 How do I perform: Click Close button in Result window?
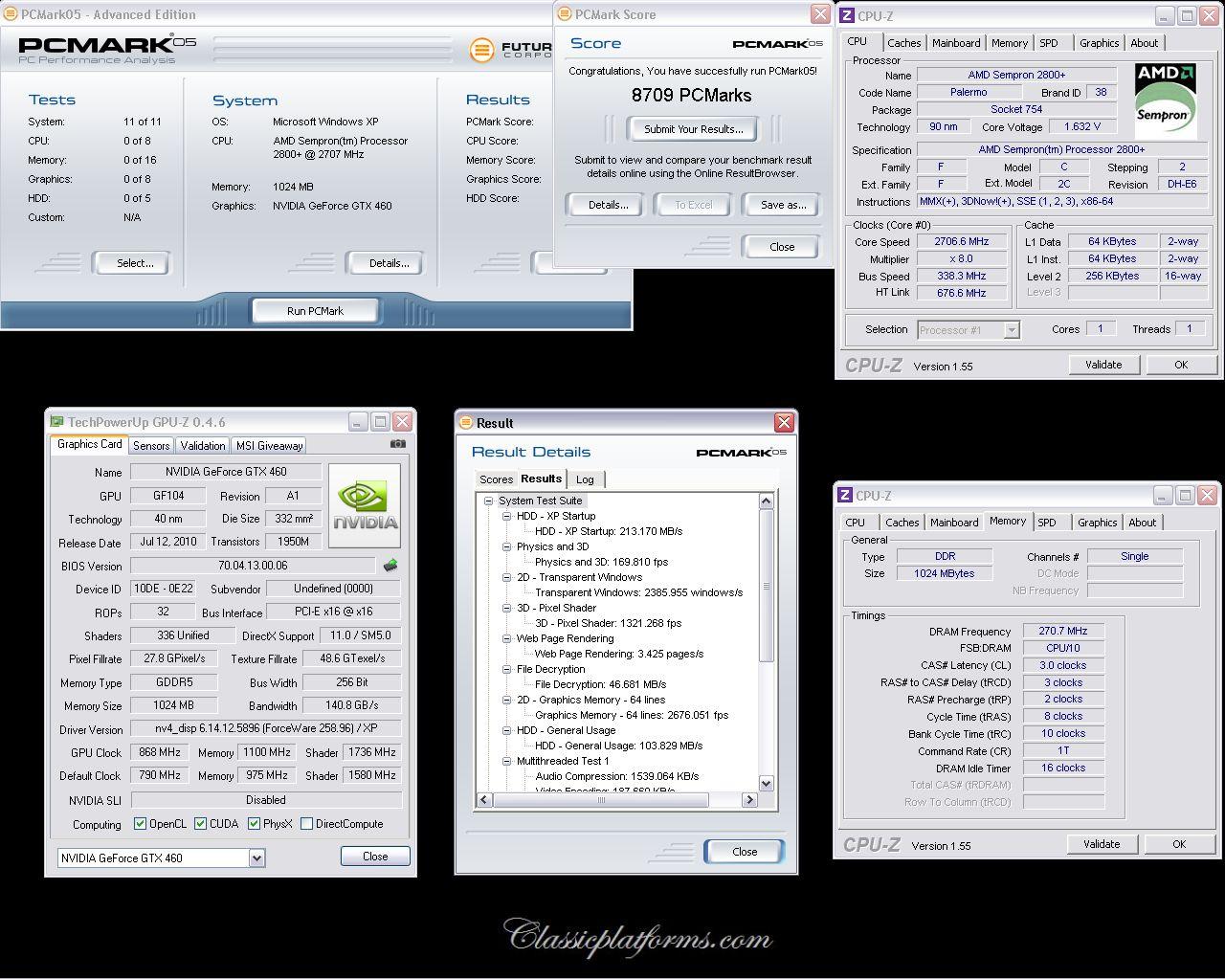tap(745, 852)
